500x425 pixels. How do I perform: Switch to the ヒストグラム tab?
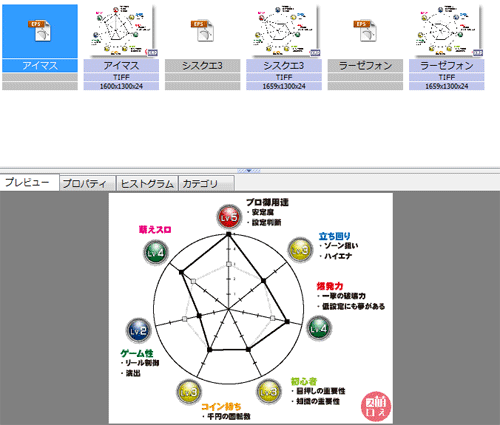click(147, 183)
